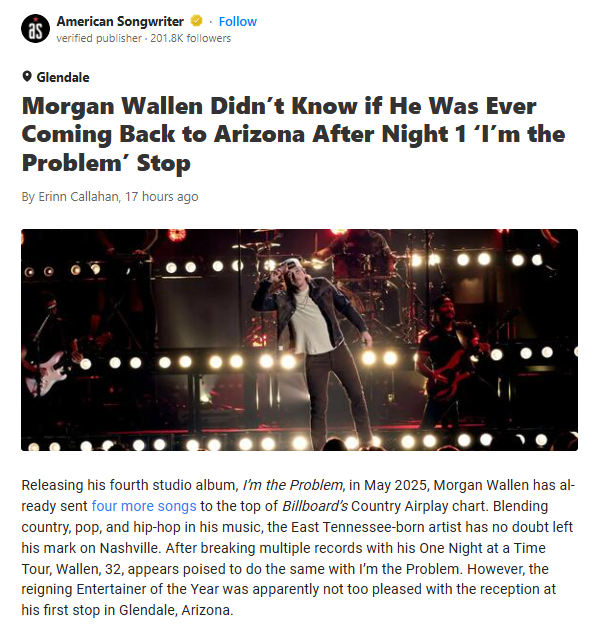Click the 201.8K followers count
This screenshot has width=603, height=627.
pos(191,38)
